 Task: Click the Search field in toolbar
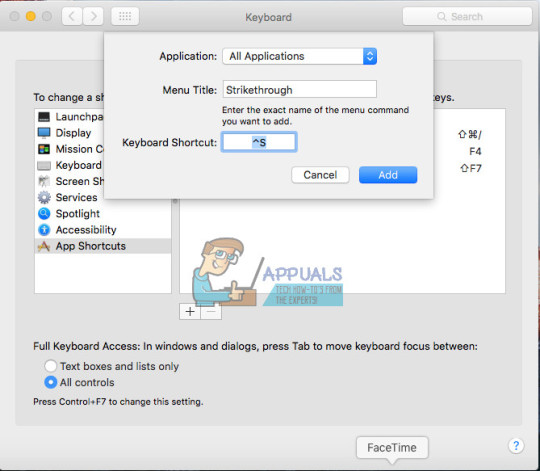point(467,16)
